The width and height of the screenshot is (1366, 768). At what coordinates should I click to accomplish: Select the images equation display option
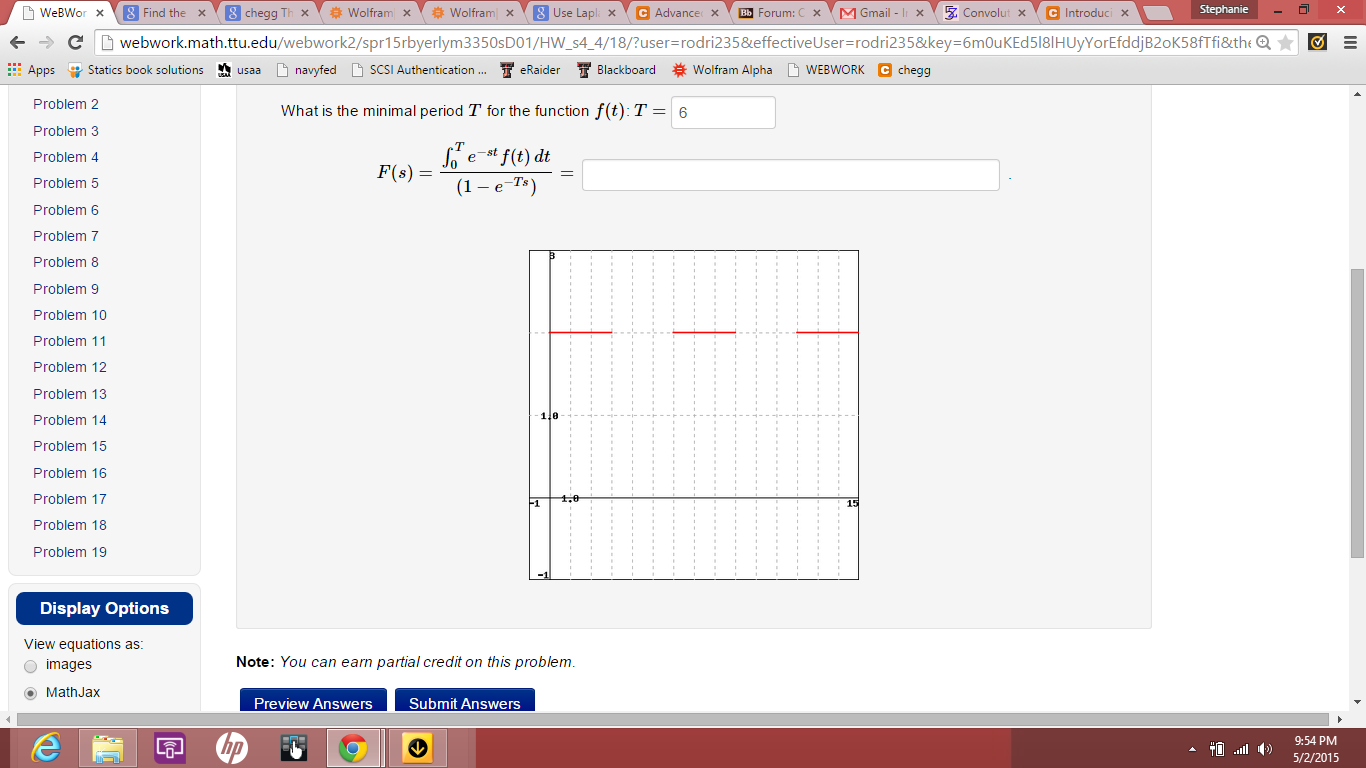pyautogui.click(x=30, y=665)
